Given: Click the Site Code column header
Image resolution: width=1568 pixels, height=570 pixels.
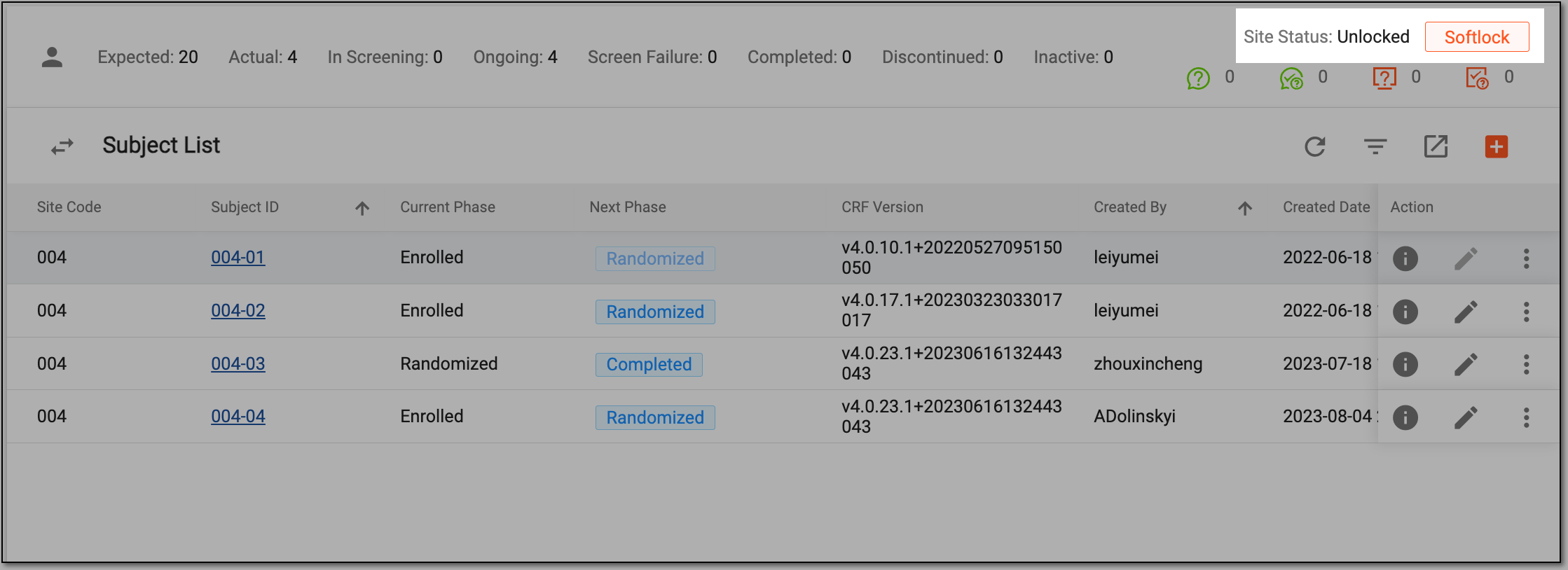Looking at the screenshot, I should [69, 207].
